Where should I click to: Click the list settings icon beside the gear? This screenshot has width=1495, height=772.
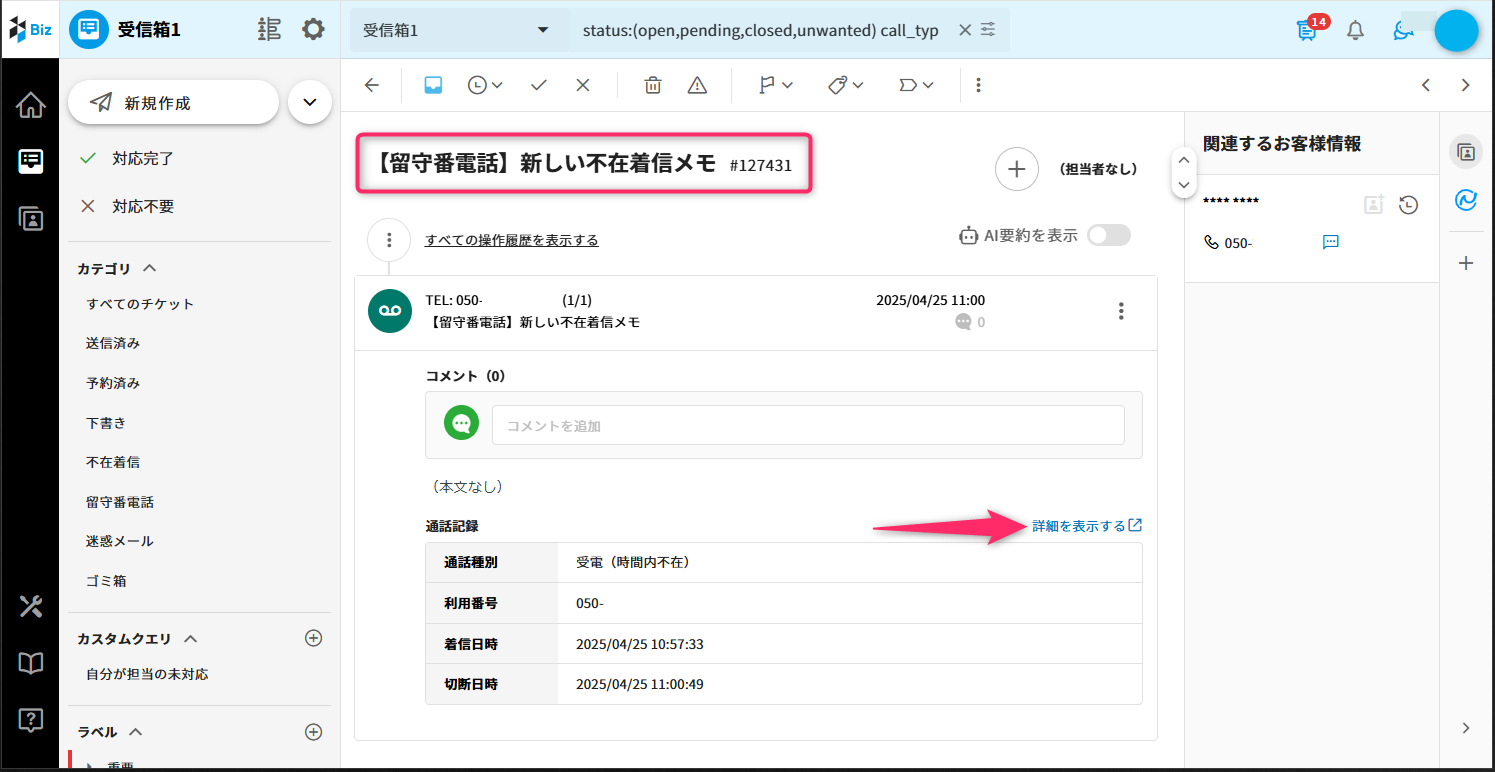[x=269, y=29]
